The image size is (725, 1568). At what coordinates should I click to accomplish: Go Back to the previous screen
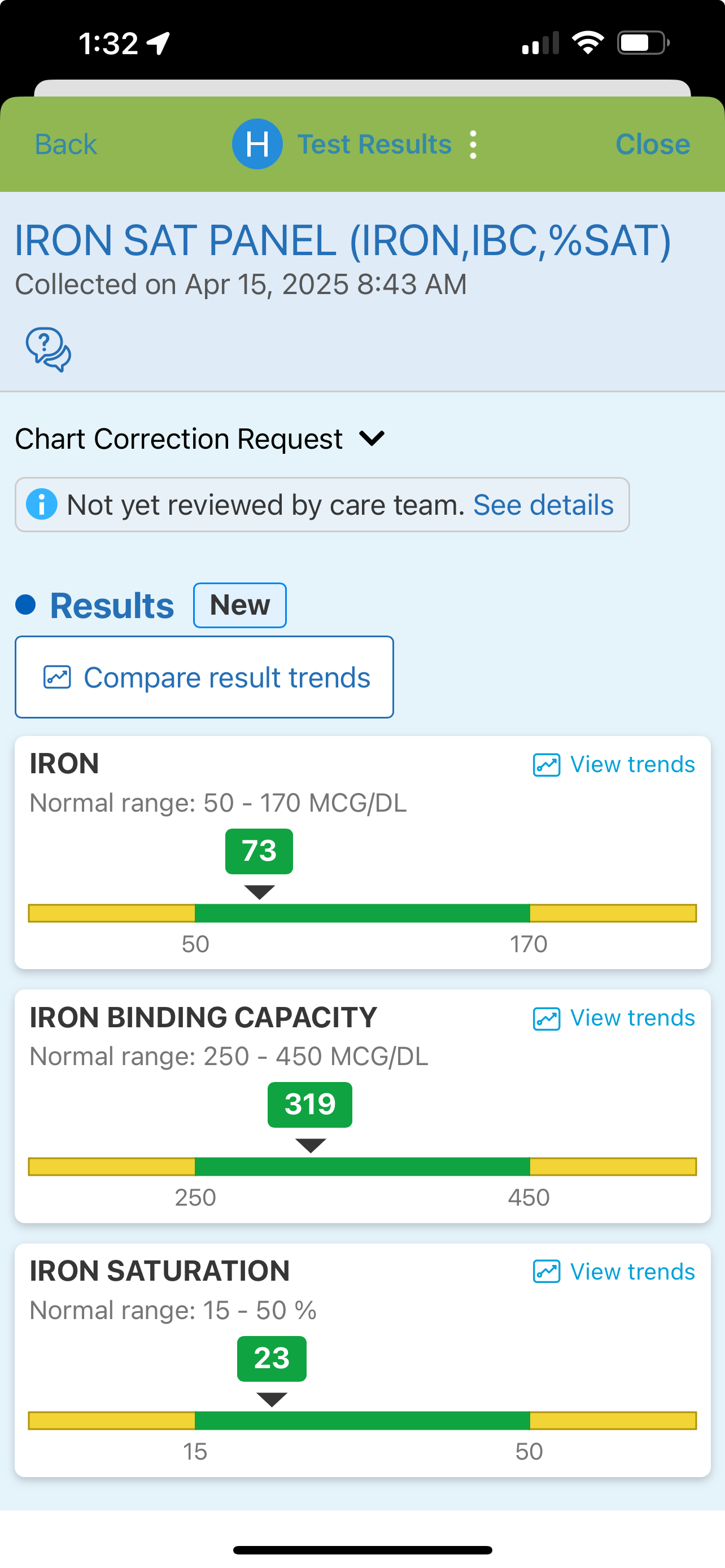65,145
